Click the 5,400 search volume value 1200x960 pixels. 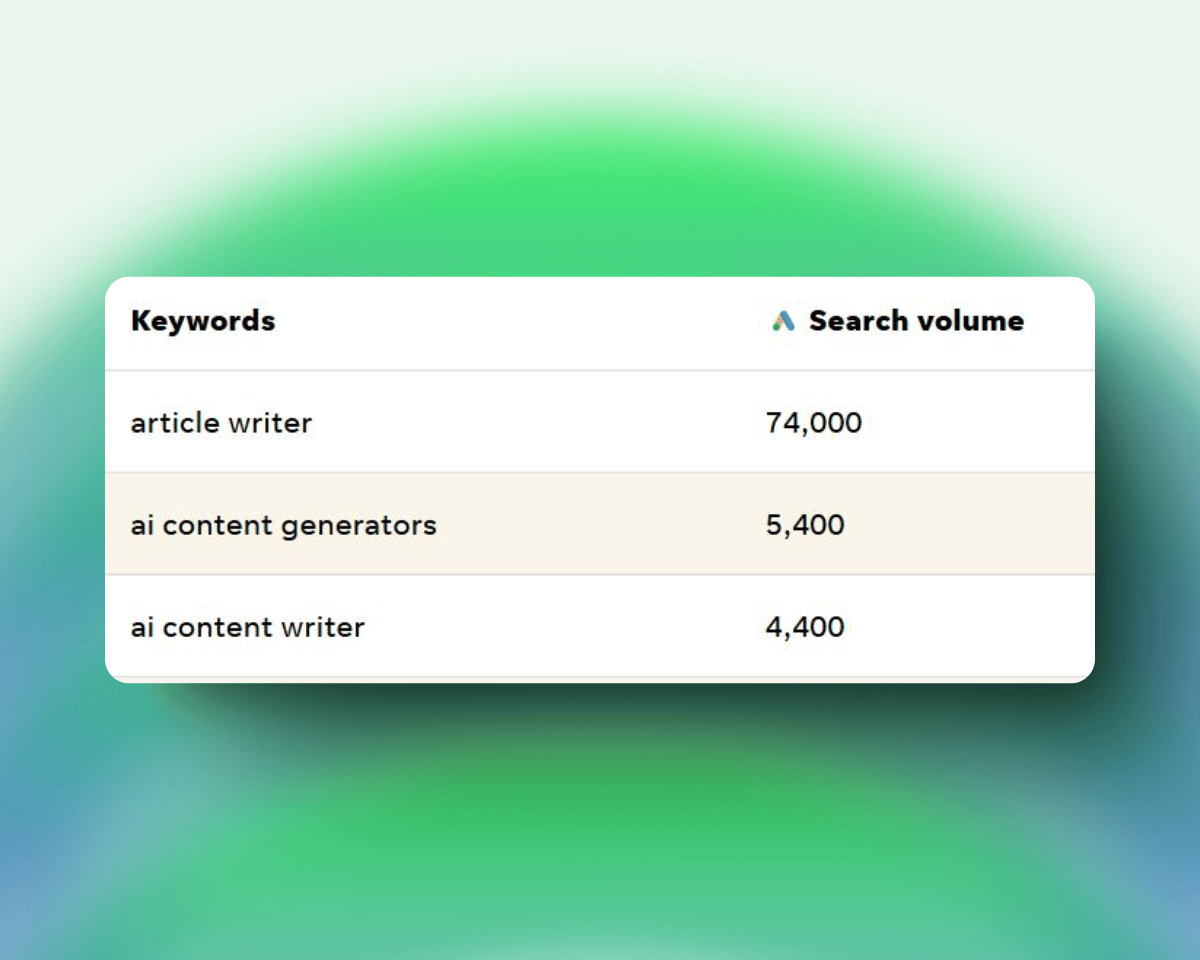[x=805, y=525]
